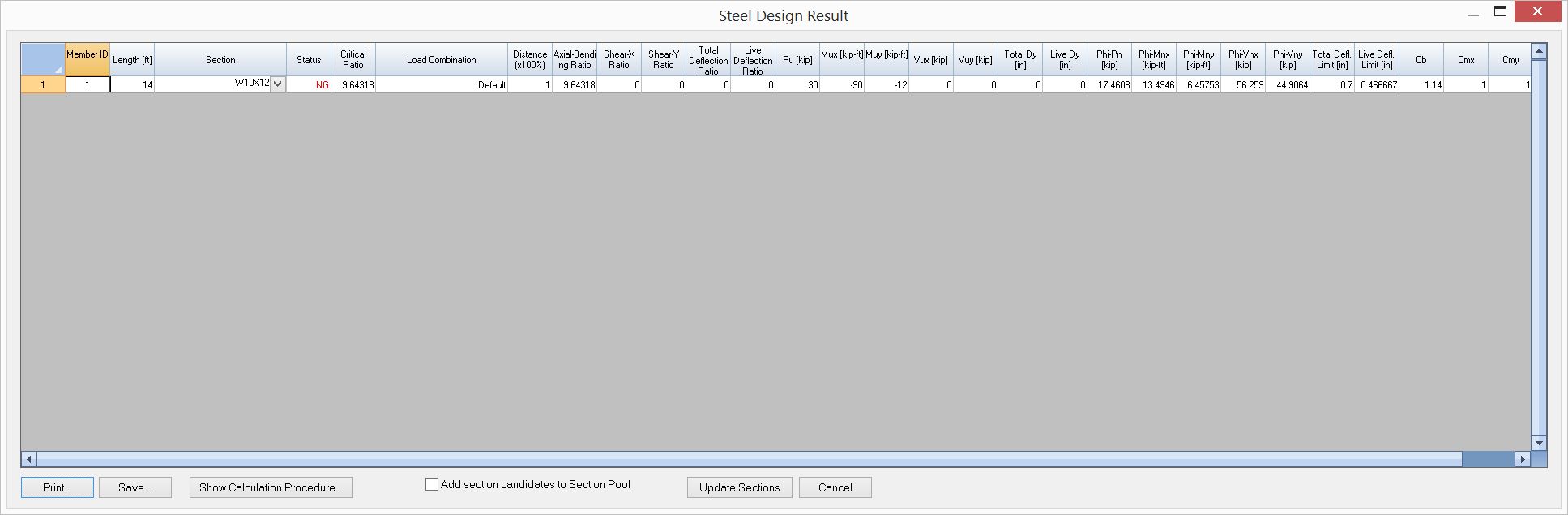This screenshot has width=1568, height=515.
Task: Select the Vuy [kip] column header
Action: point(976,59)
